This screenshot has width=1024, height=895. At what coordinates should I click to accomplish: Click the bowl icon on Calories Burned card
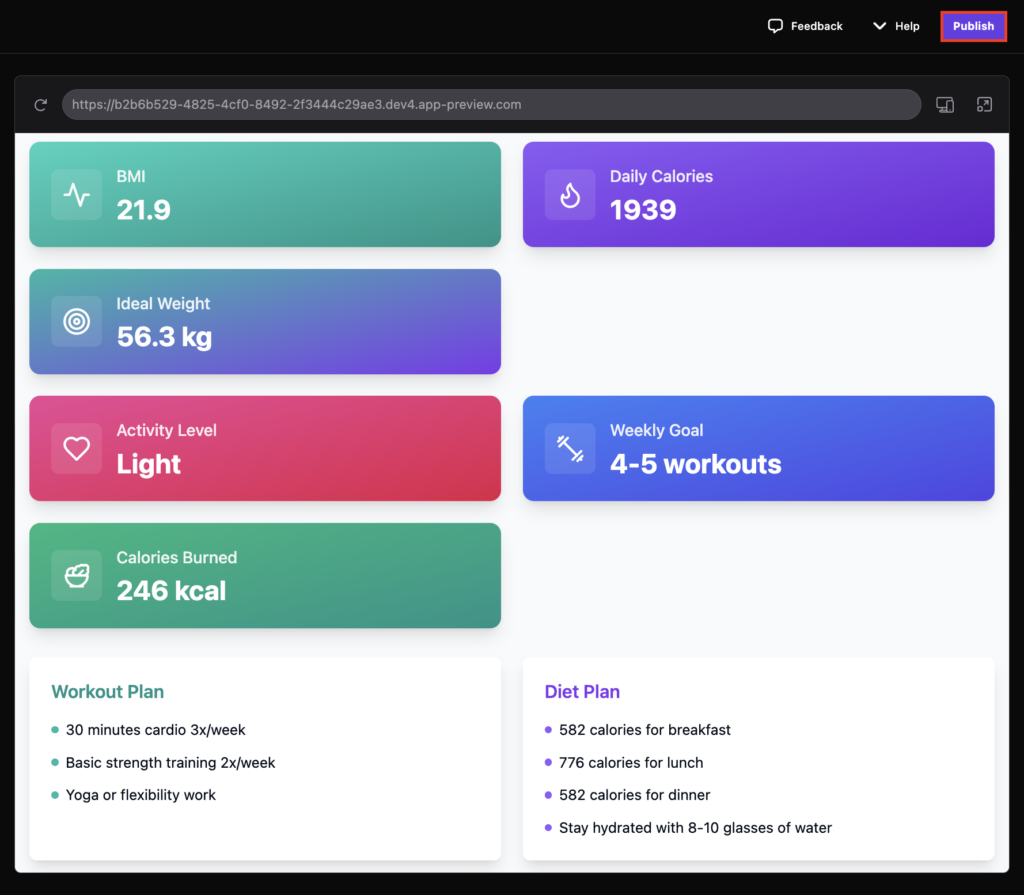76,575
